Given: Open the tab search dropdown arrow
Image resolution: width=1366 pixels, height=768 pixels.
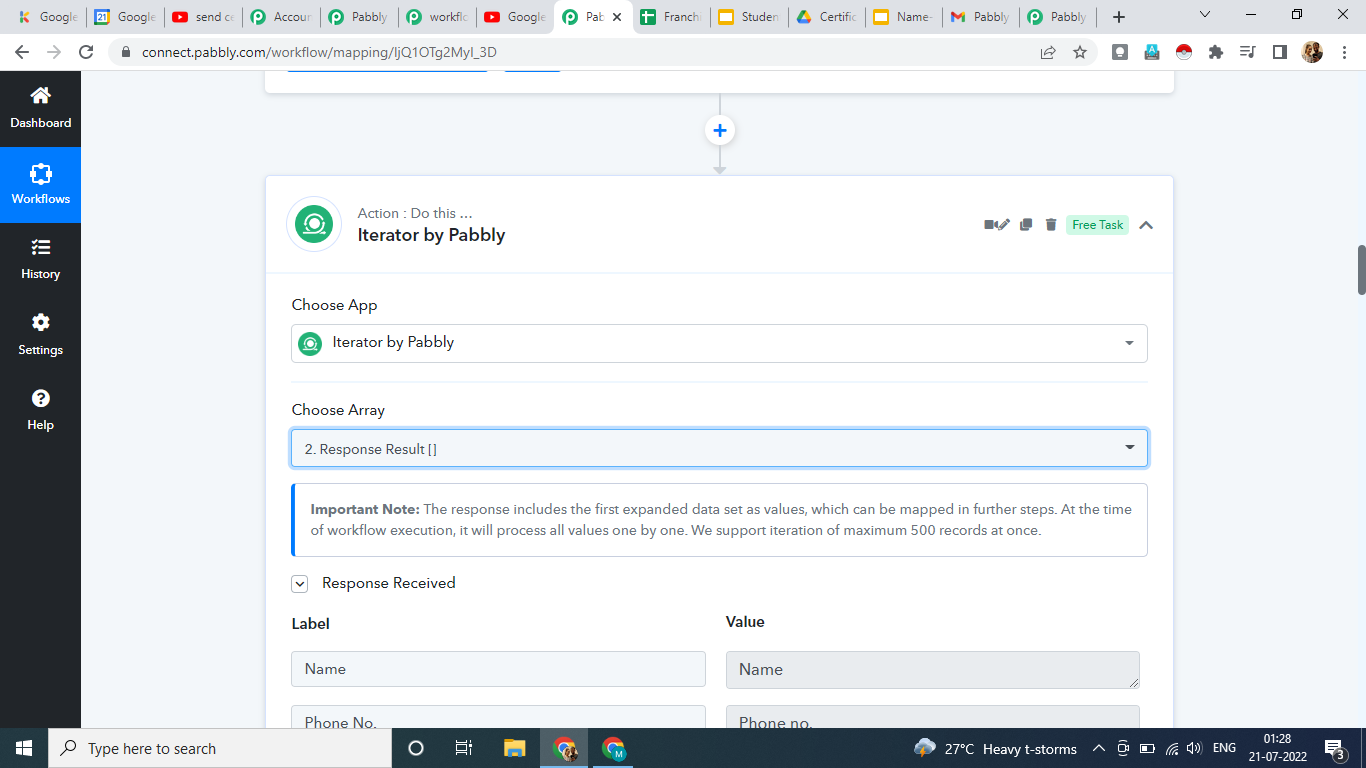Looking at the screenshot, I should 1205,15.
